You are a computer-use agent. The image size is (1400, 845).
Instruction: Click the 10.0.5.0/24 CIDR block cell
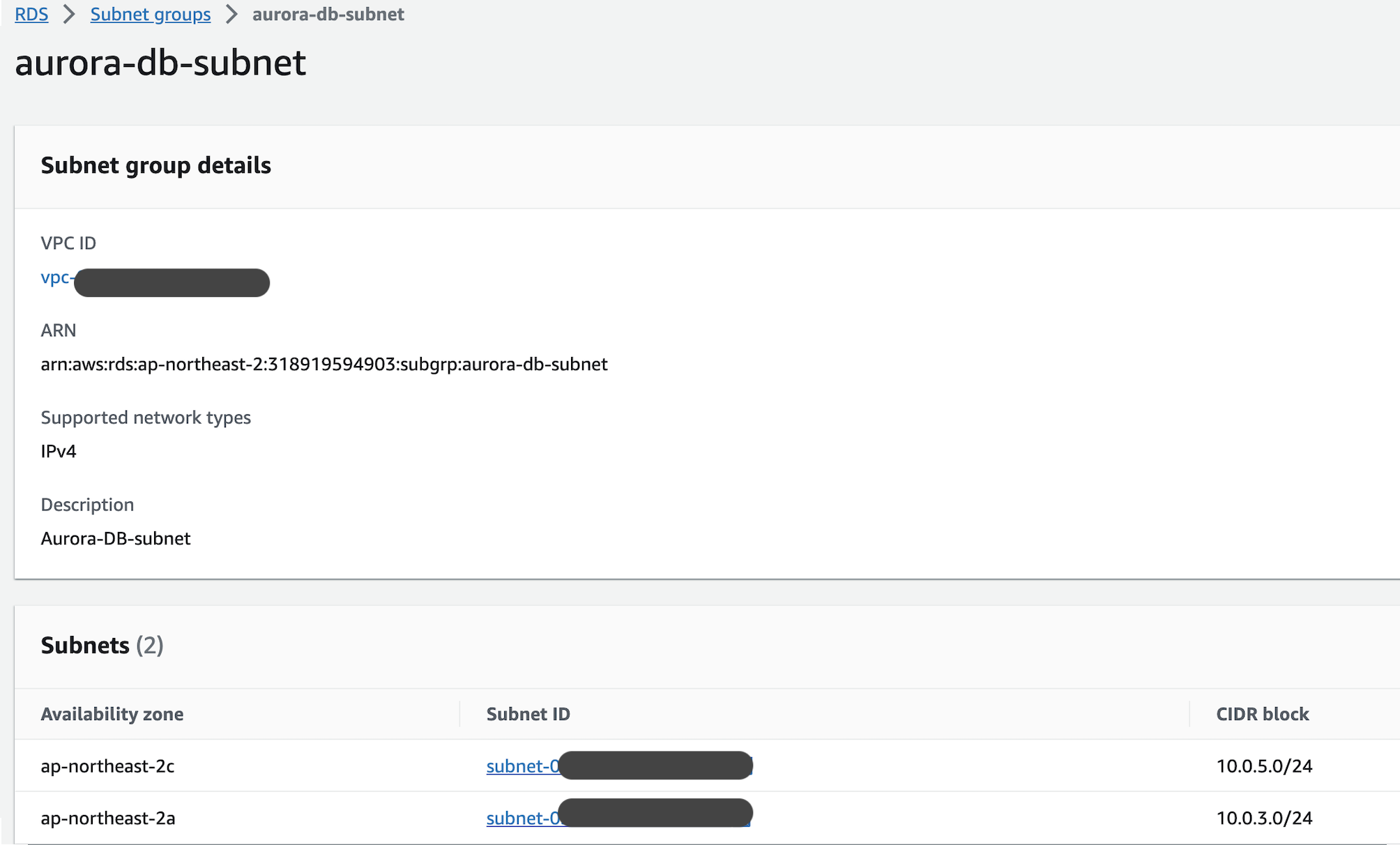coord(1264,766)
